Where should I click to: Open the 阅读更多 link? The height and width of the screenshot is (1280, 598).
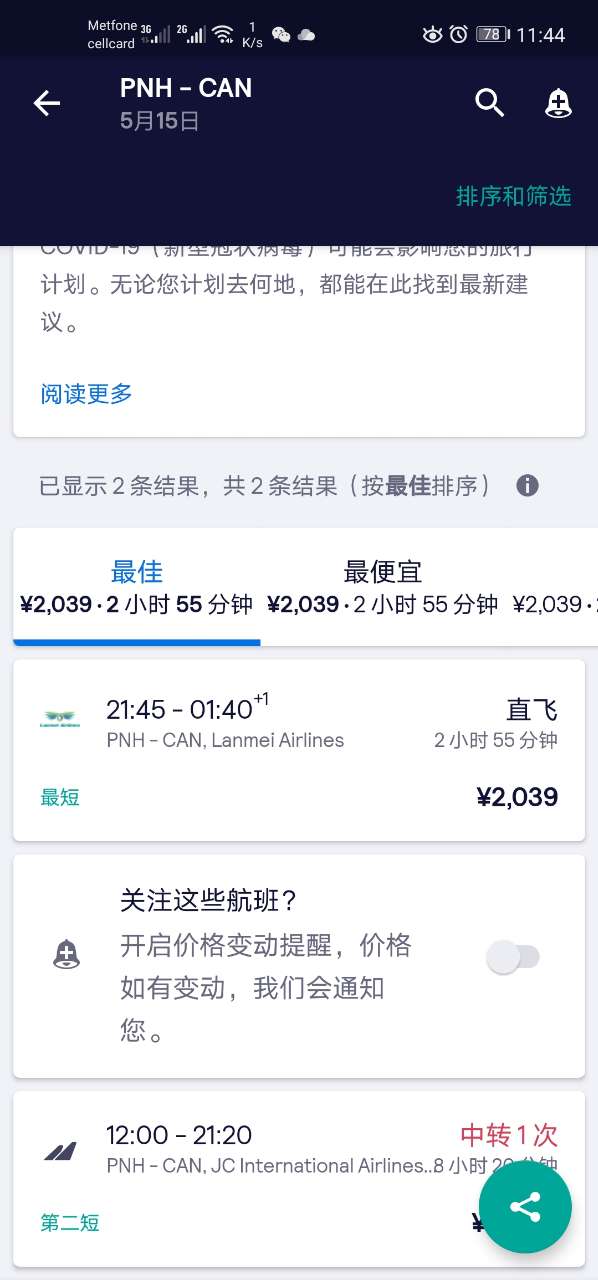point(87,393)
